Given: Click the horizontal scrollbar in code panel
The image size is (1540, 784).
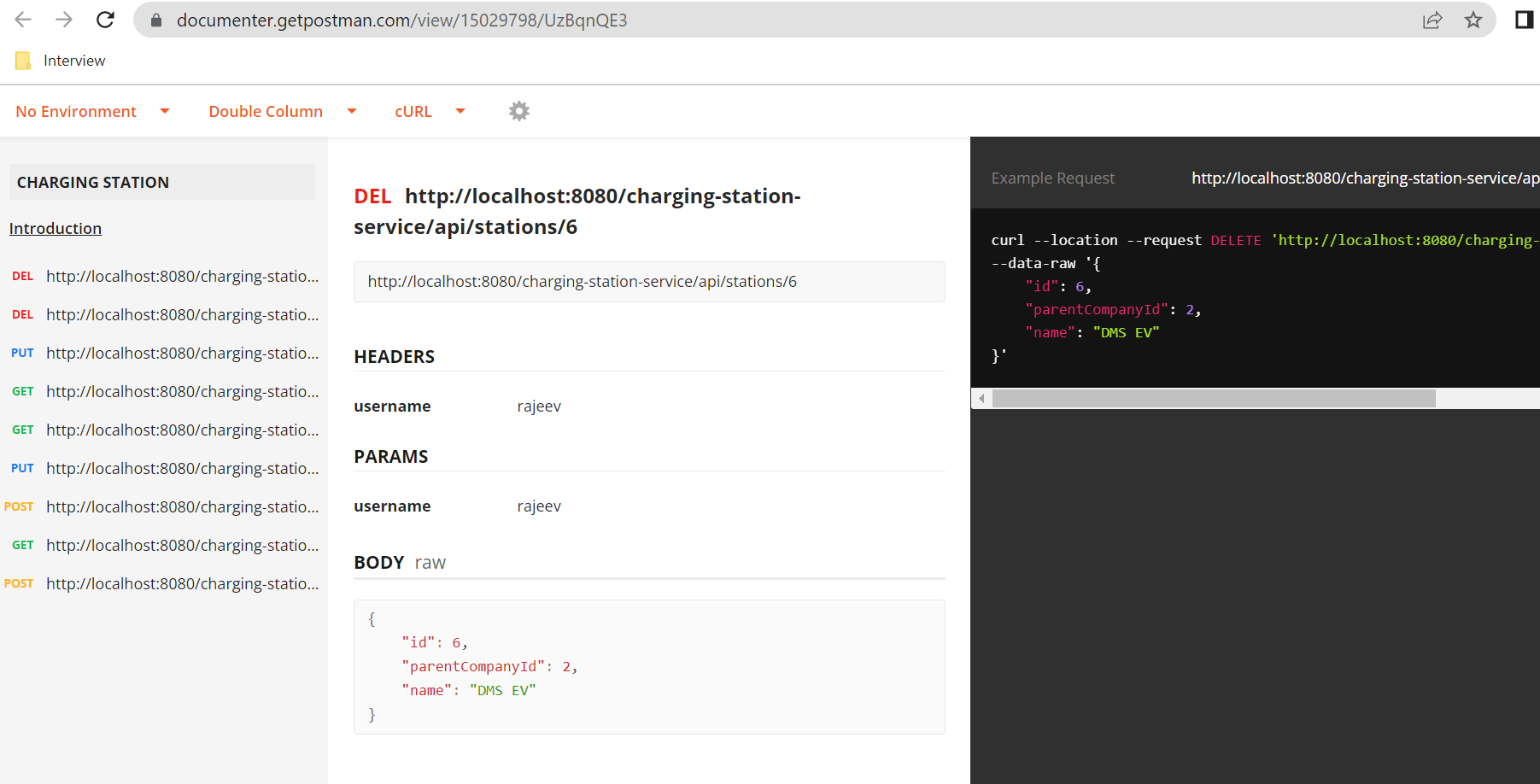Looking at the screenshot, I should pyautogui.click(x=1214, y=399).
